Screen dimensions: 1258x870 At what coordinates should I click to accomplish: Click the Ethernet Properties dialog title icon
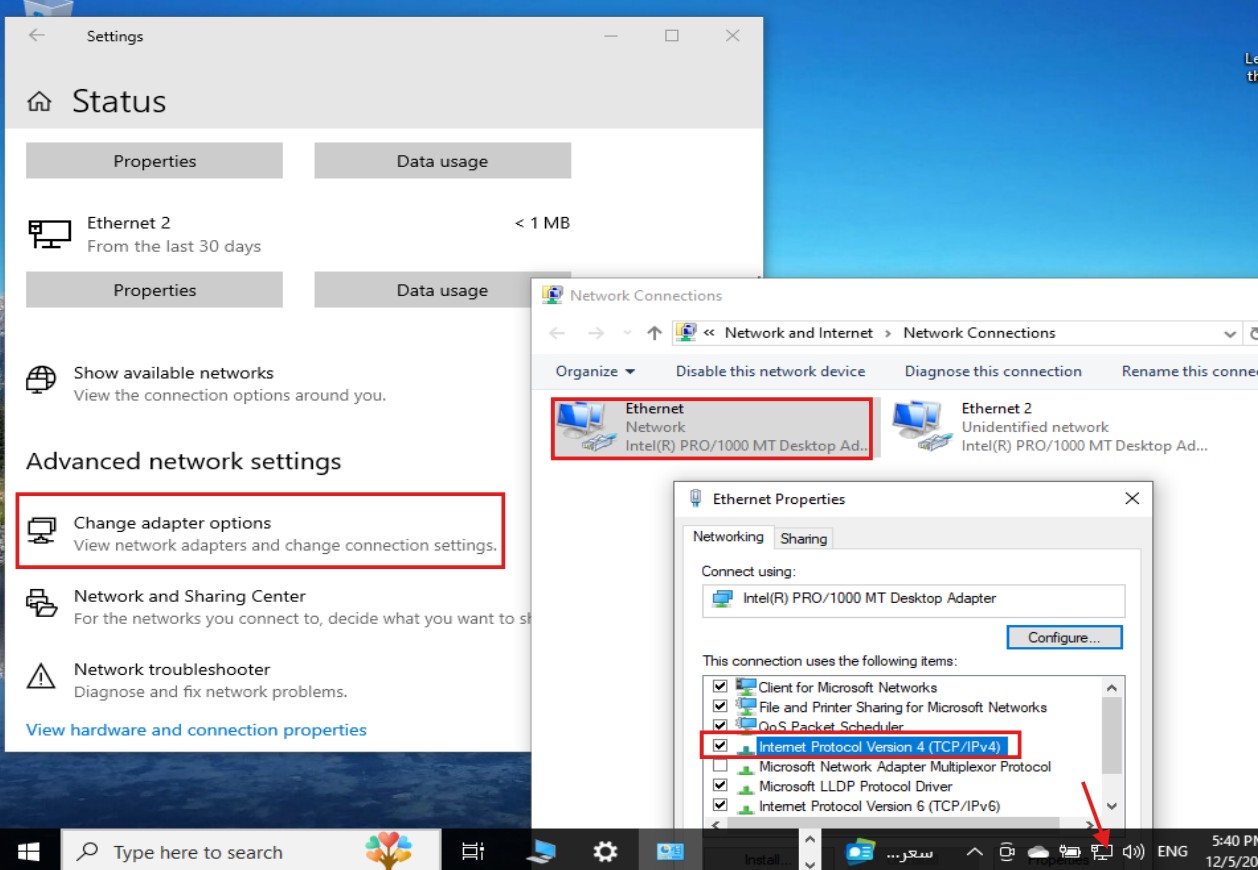pyautogui.click(x=695, y=498)
